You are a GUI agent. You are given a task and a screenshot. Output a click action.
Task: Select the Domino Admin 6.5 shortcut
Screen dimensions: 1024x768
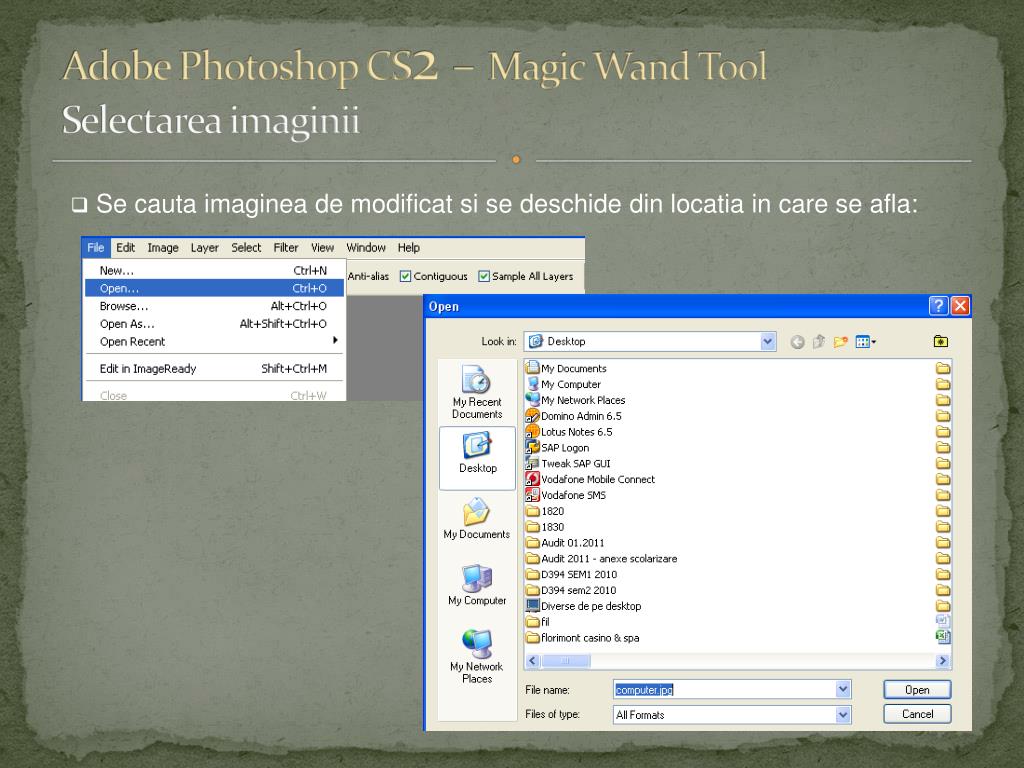point(574,416)
